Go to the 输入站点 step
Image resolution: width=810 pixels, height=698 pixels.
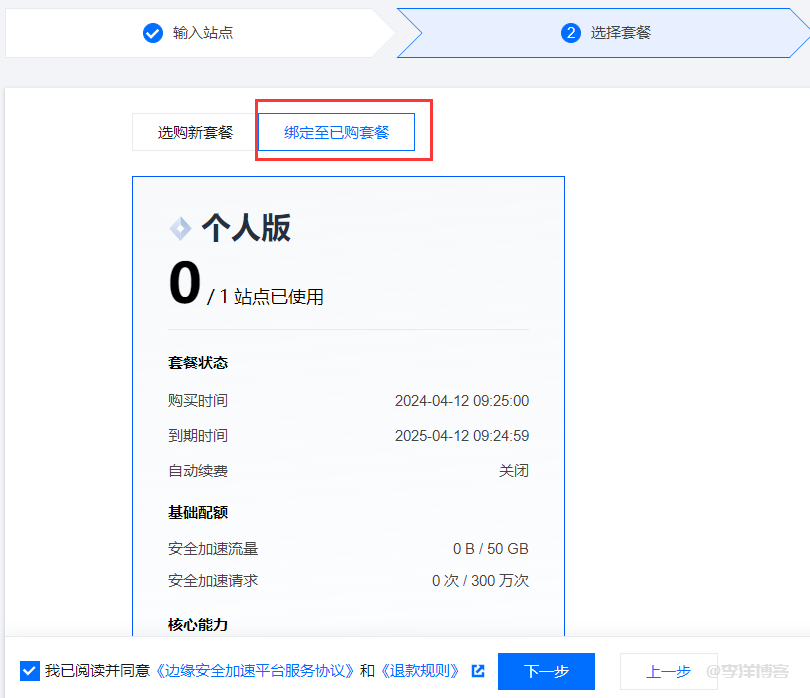tap(203, 33)
